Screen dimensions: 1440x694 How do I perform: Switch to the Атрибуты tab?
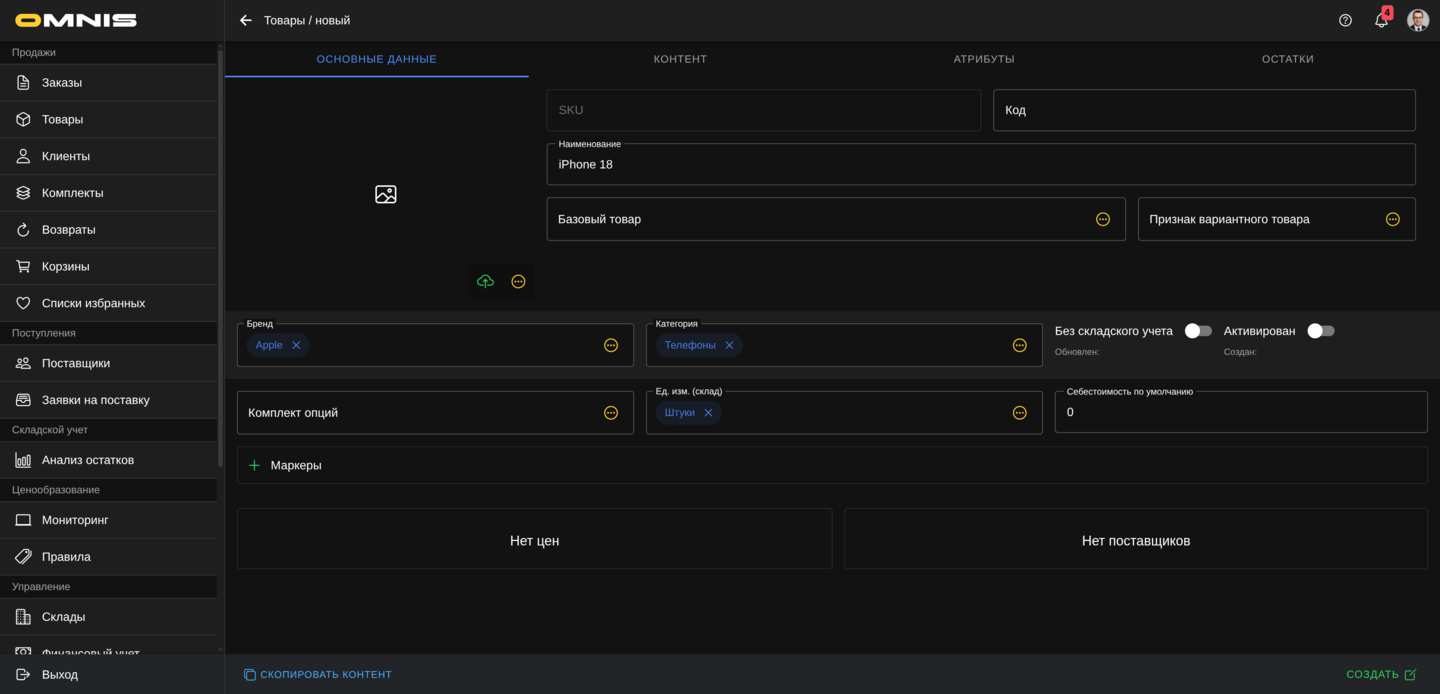[984, 59]
